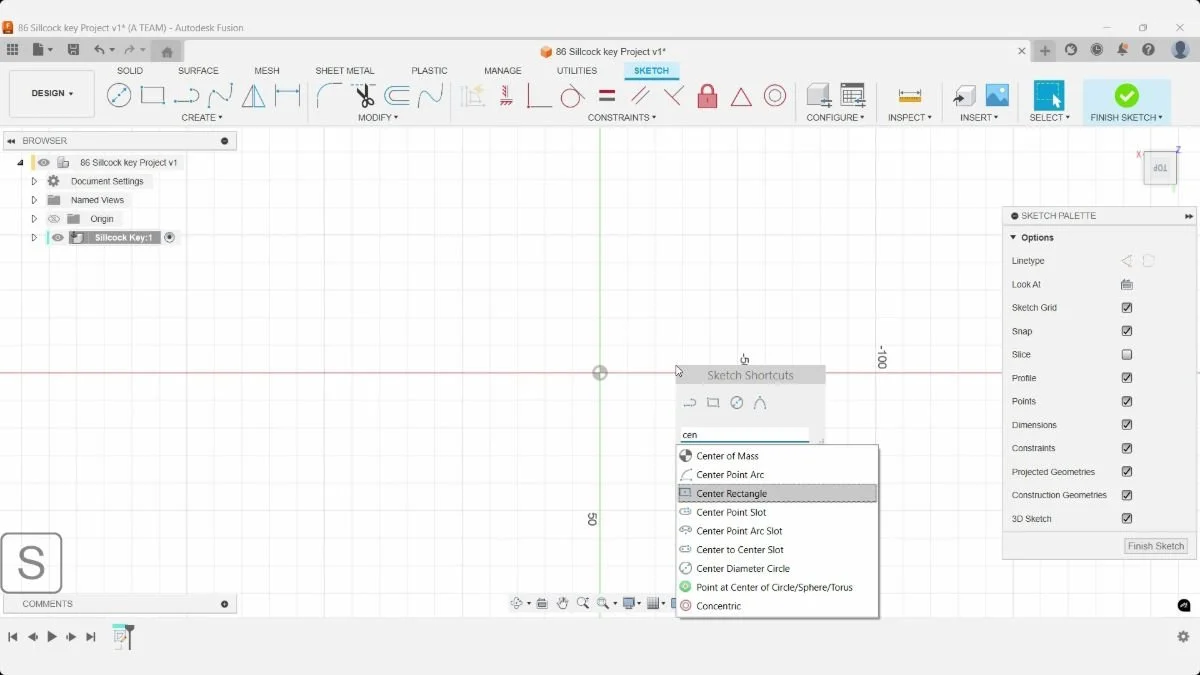Viewport: 1200px width, 675px height.
Task: Click the Orbit tool in navigation bar
Action: 517,603
